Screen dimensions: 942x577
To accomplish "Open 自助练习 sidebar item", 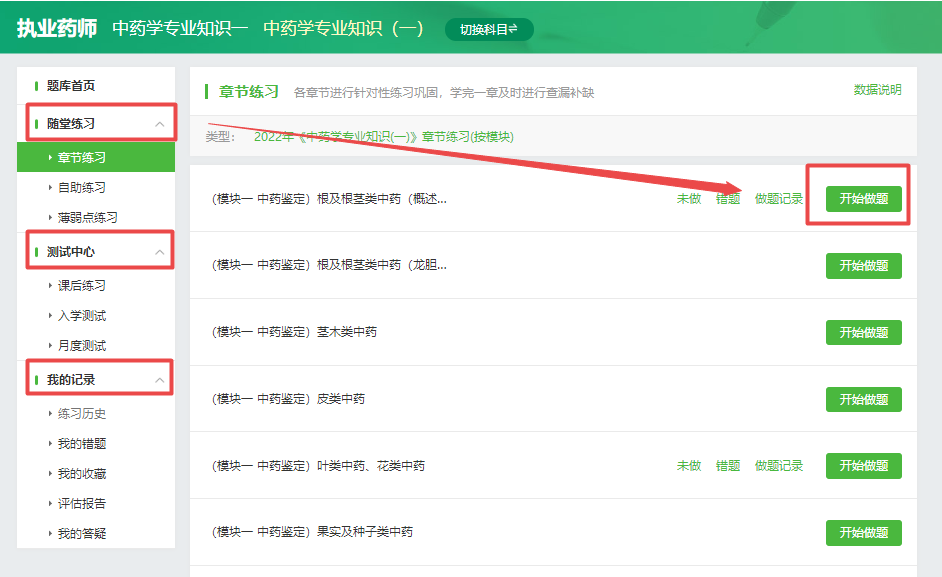I will (x=81, y=188).
